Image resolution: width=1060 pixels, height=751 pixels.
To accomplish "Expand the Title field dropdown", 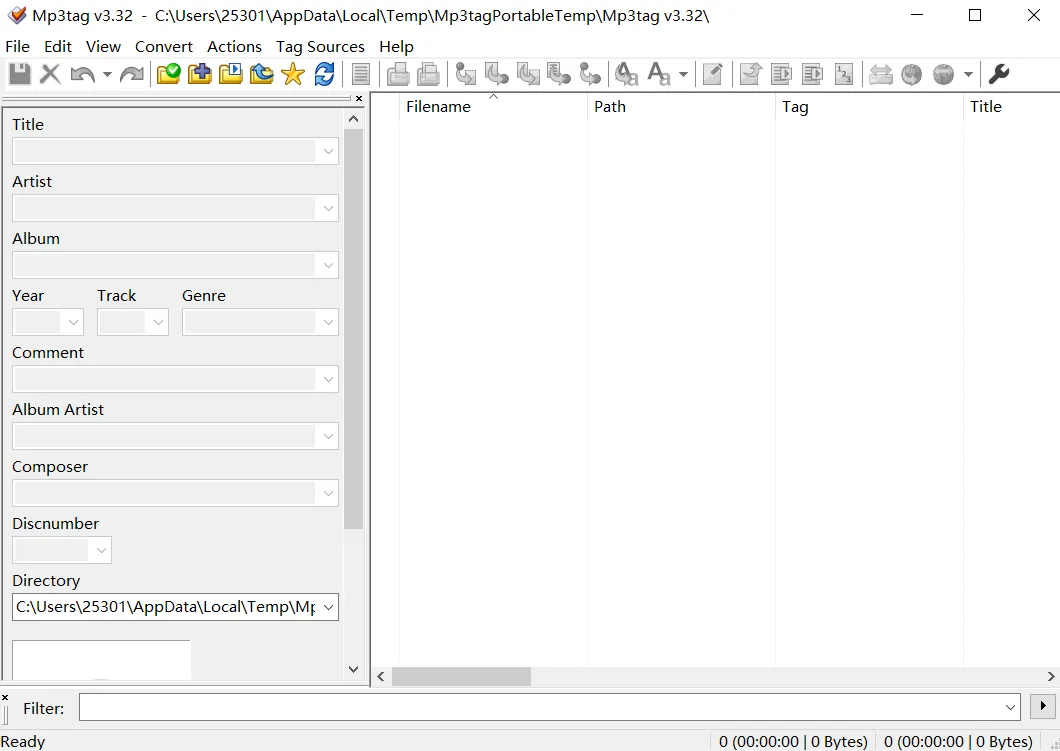I will tap(328, 151).
